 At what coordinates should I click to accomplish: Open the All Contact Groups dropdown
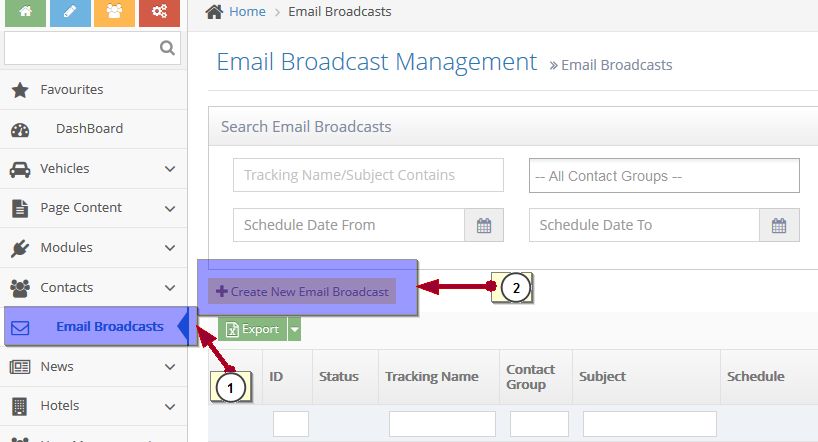point(664,176)
